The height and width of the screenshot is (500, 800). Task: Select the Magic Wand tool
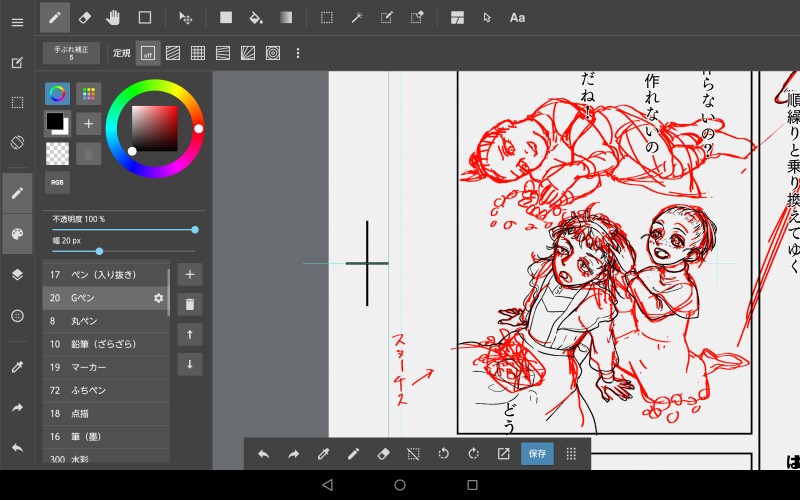[x=357, y=17]
